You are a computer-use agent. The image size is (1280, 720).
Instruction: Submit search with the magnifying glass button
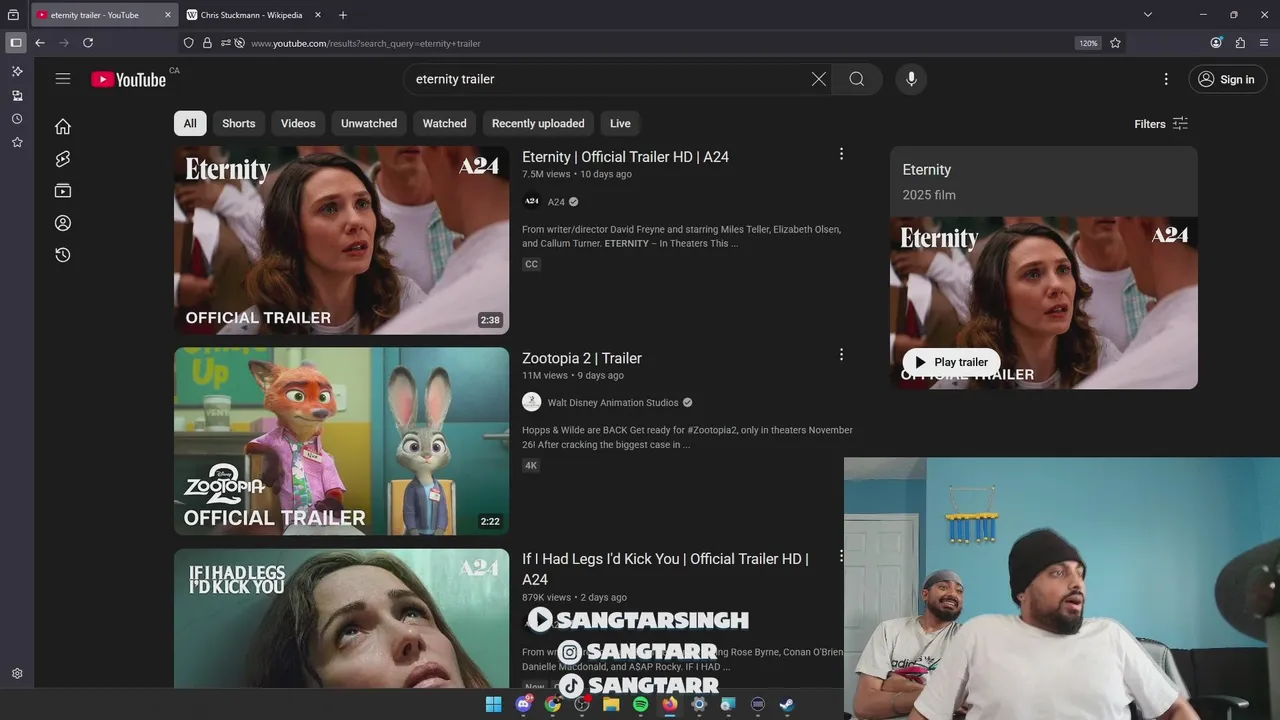857,79
